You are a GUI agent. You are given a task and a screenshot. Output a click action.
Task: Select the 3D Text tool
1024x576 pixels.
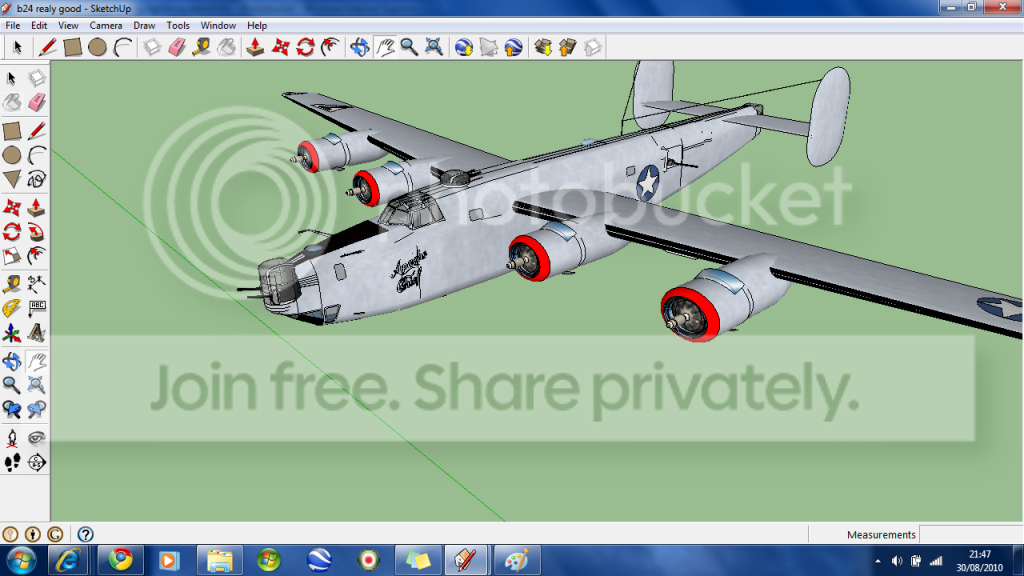[37, 334]
